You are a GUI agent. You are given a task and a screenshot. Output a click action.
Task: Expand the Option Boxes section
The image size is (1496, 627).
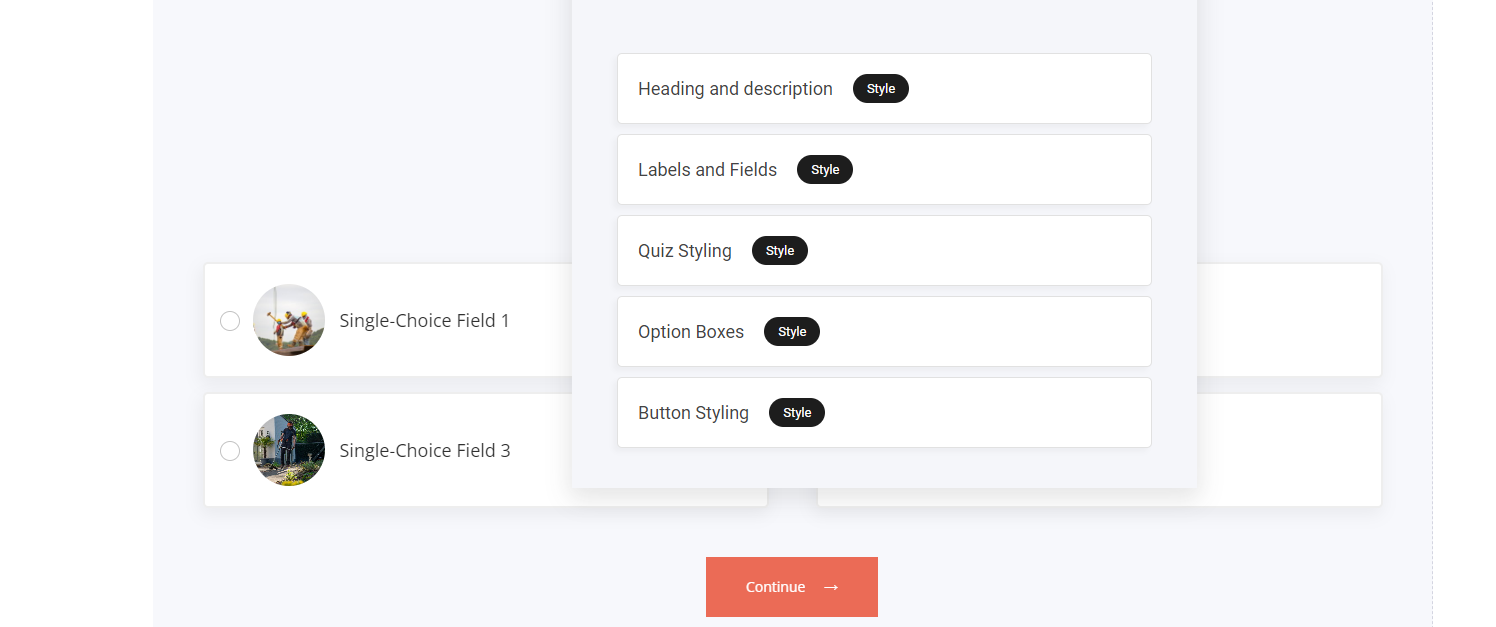point(691,332)
